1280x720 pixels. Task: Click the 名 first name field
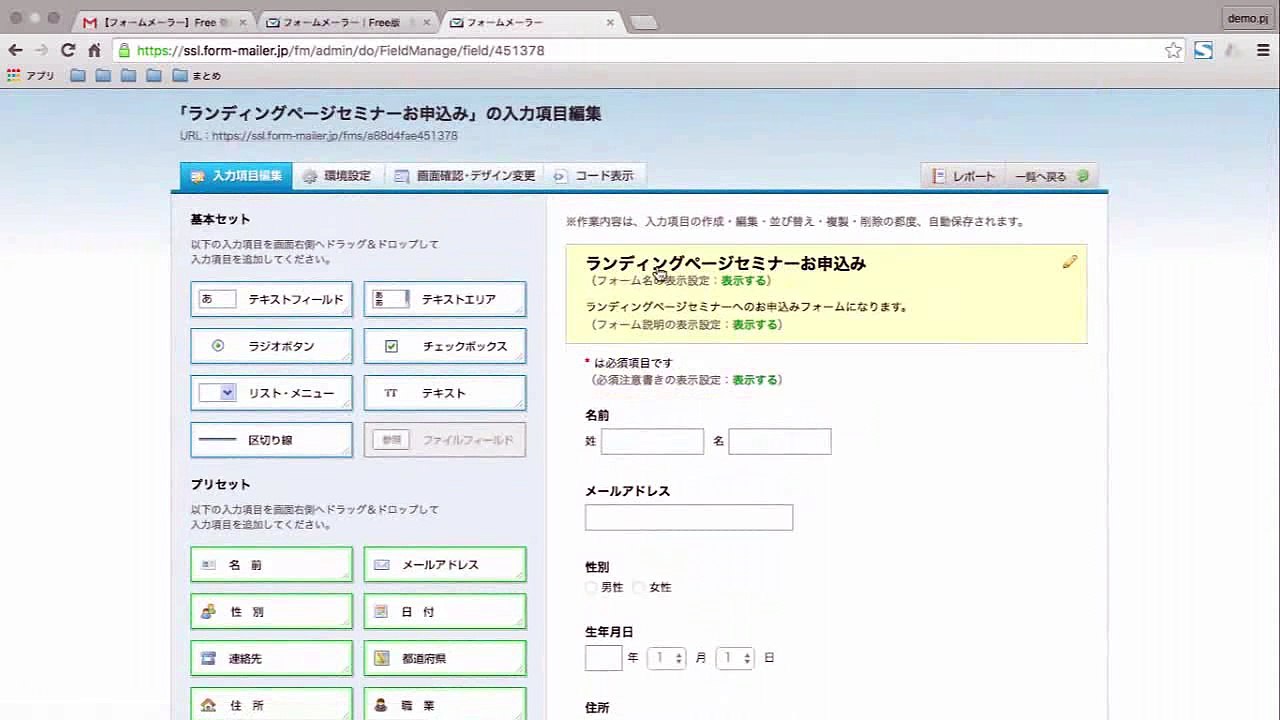coord(780,441)
